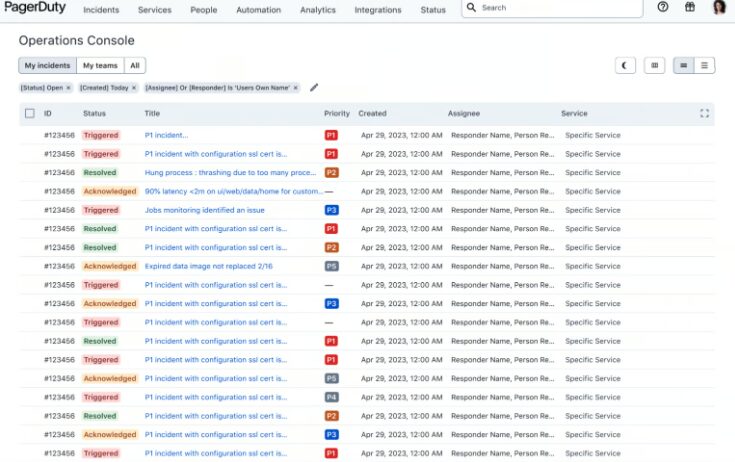This screenshot has width=735, height=462.
Task: Click Triggered status on Jobs monitoring row
Action: tap(101, 210)
